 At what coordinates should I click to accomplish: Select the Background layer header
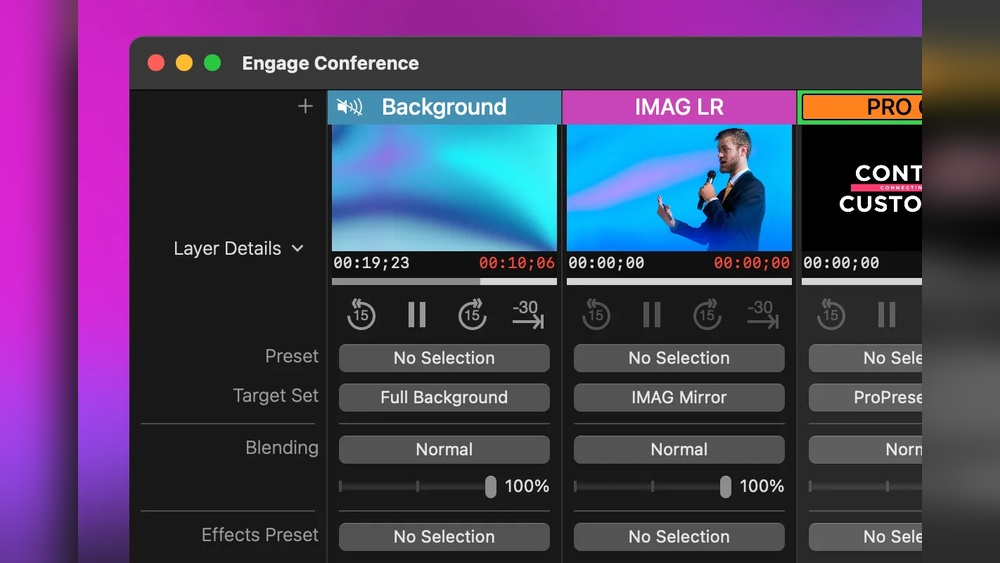pyautogui.click(x=444, y=107)
